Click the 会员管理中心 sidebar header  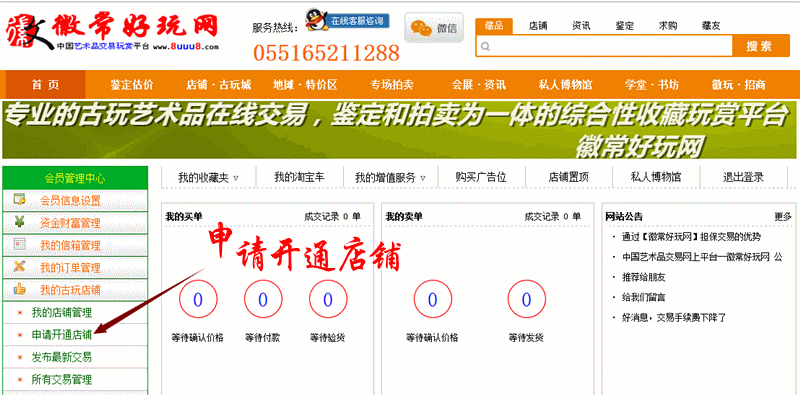point(75,178)
